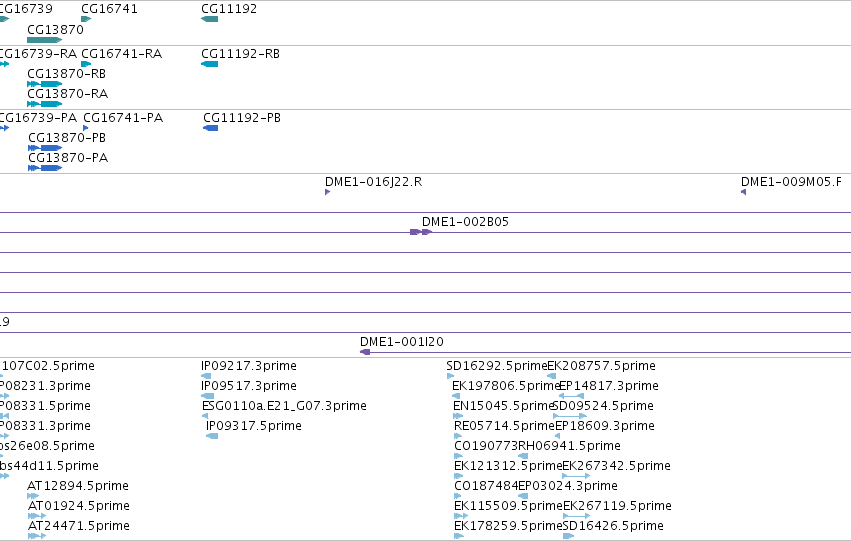851x541 pixels.
Task: Select the SD09524.5prime EST label
Action: pyautogui.click(x=602, y=406)
